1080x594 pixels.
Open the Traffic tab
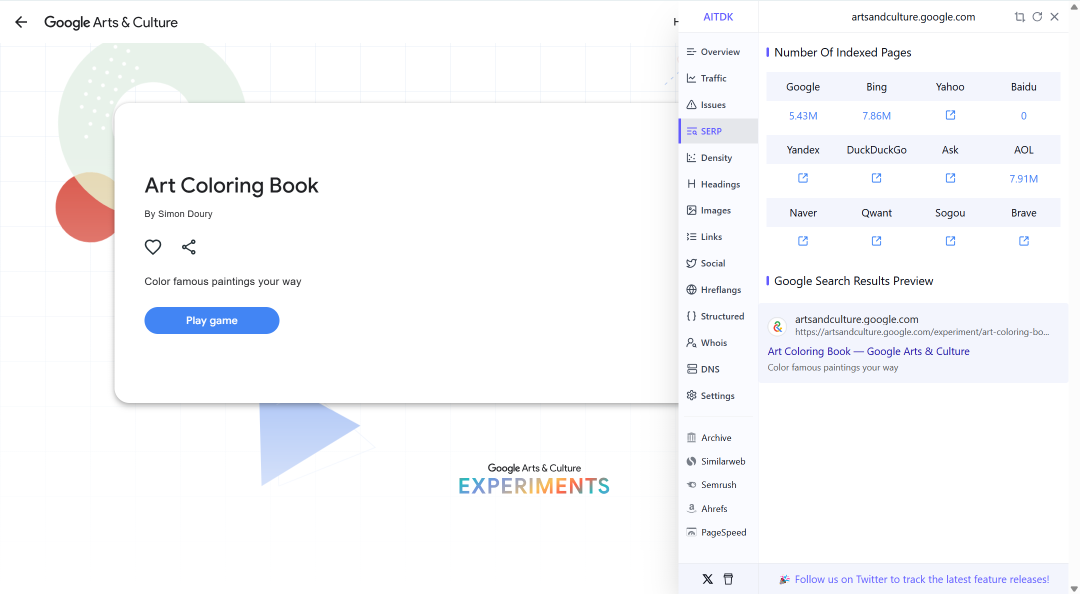(718, 79)
